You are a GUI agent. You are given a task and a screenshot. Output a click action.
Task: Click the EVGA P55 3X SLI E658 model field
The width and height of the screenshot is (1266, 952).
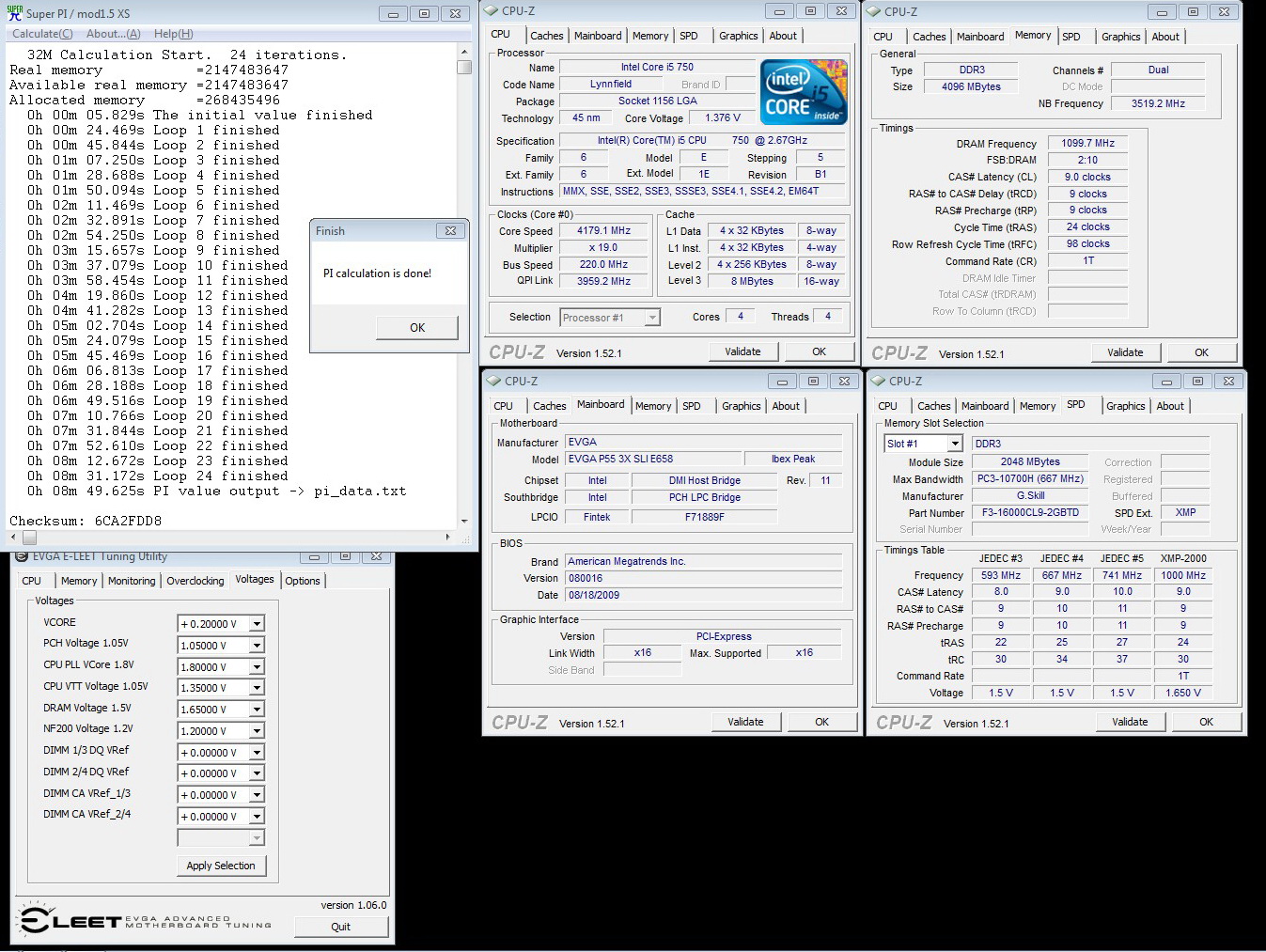652,460
